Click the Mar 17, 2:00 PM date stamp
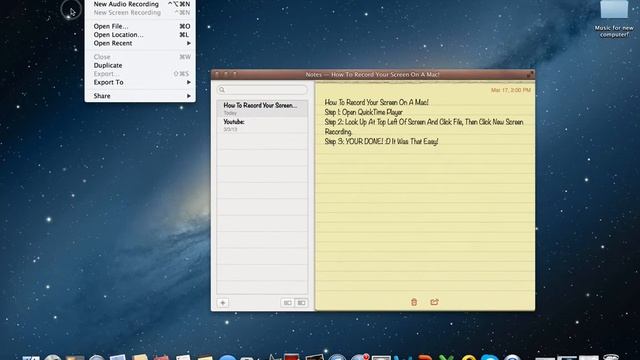Image resolution: width=640 pixels, height=360 pixels. (x=511, y=90)
